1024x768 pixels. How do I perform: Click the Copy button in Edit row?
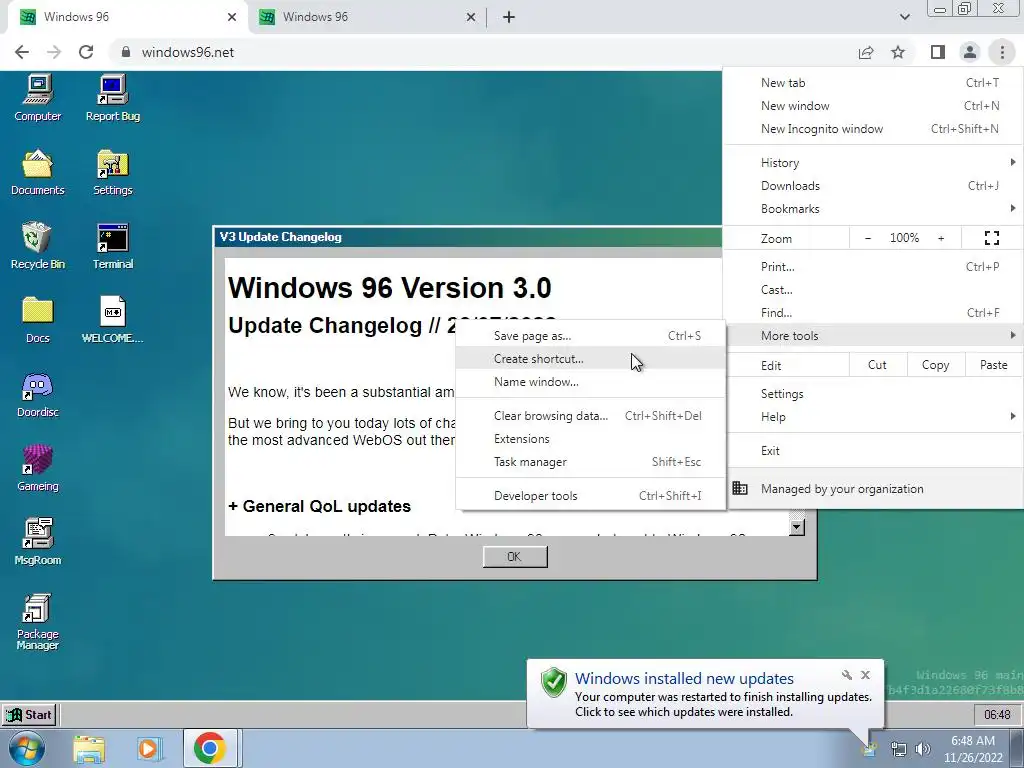coord(935,365)
